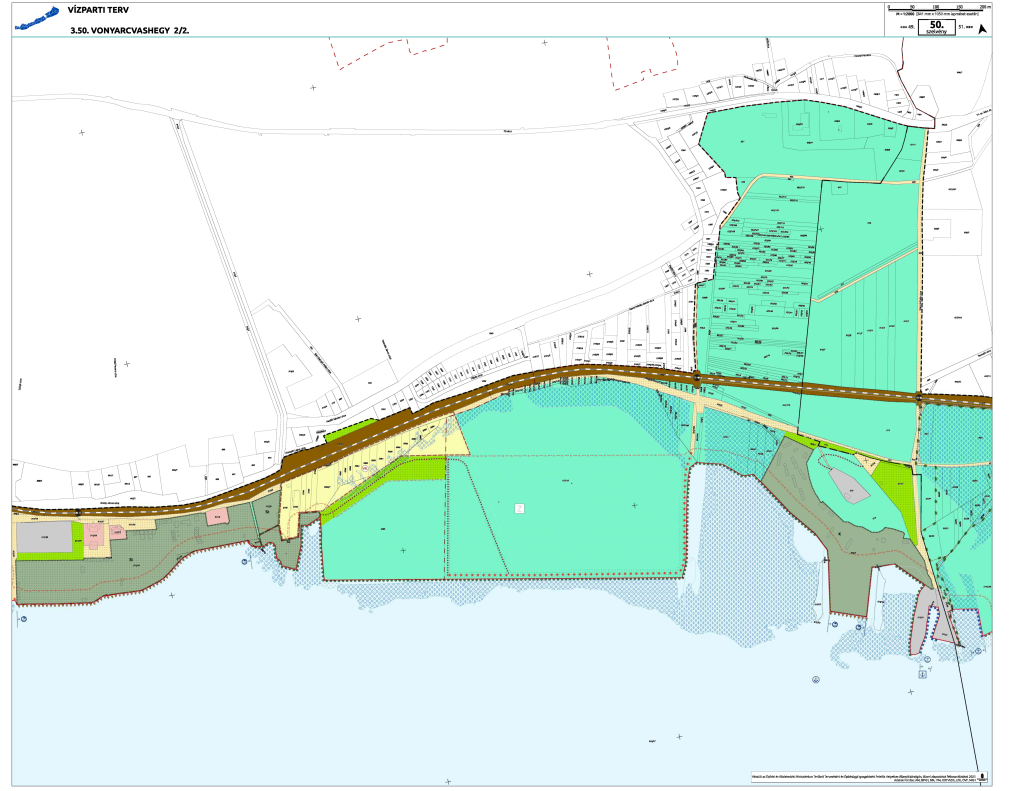Screen dimensions: 1009x791
Task: Click the 3.50. VONYARCVASHEGY 2/2. heading
Action: [x=130, y=31]
